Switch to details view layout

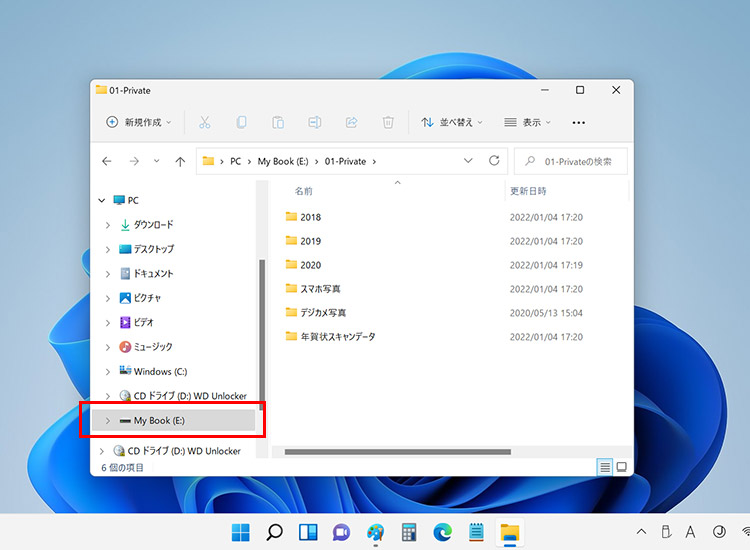pos(604,467)
